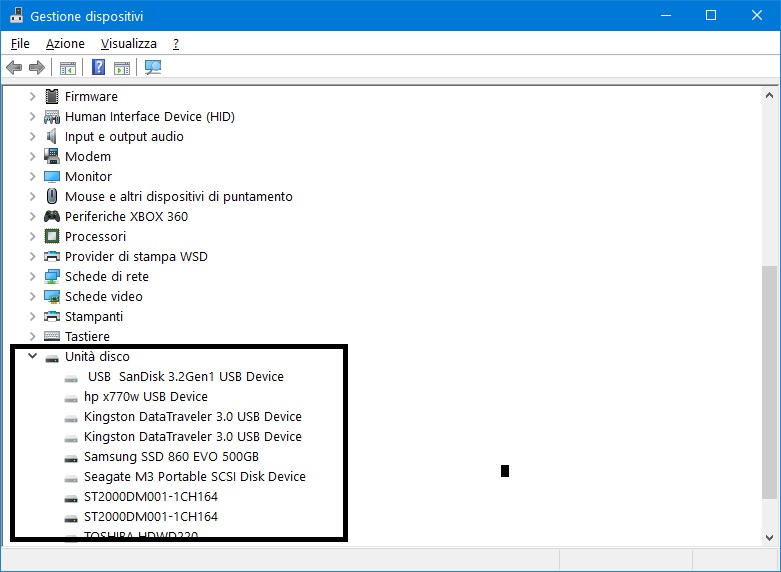
Task: Click the XBOX 360 gamepad icon
Action: pyautogui.click(x=52, y=216)
